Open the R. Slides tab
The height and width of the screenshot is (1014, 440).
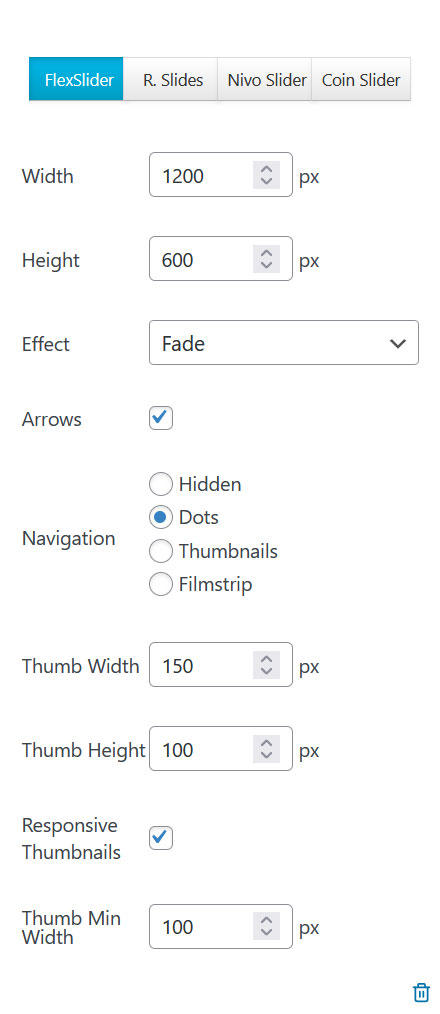pyautogui.click(x=171, y=80)
